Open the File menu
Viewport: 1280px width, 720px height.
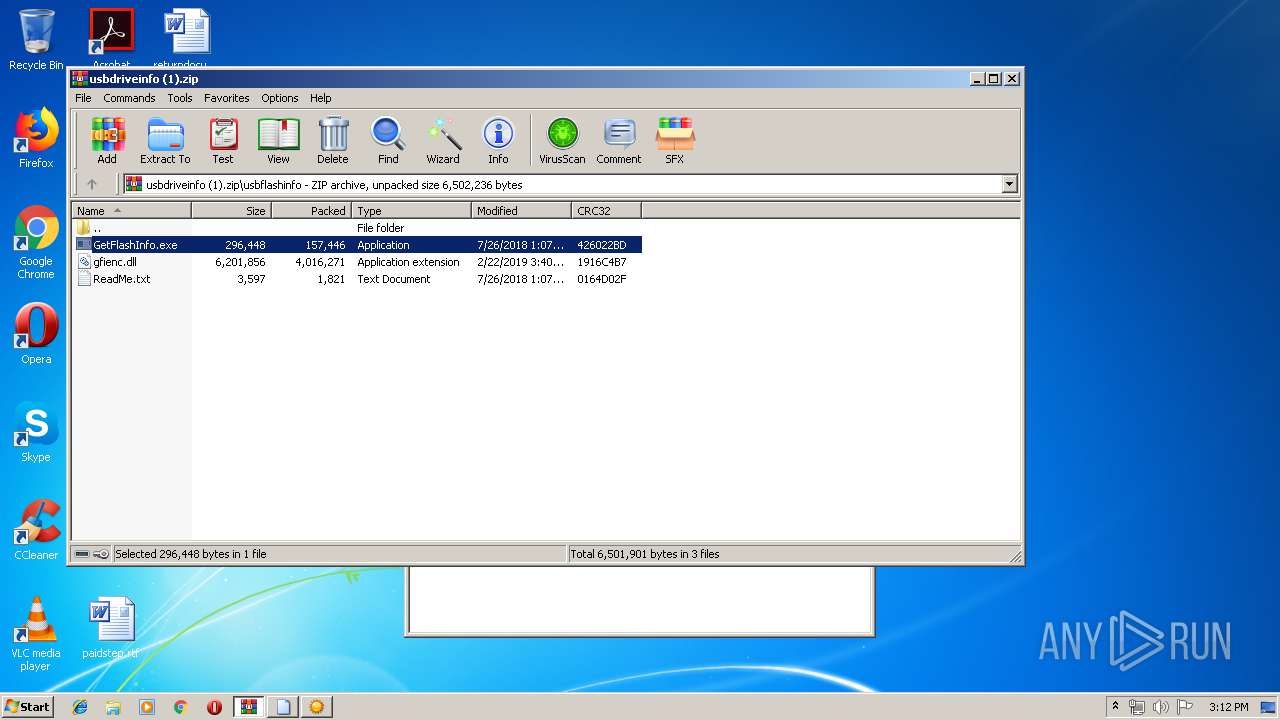point(83,98)
